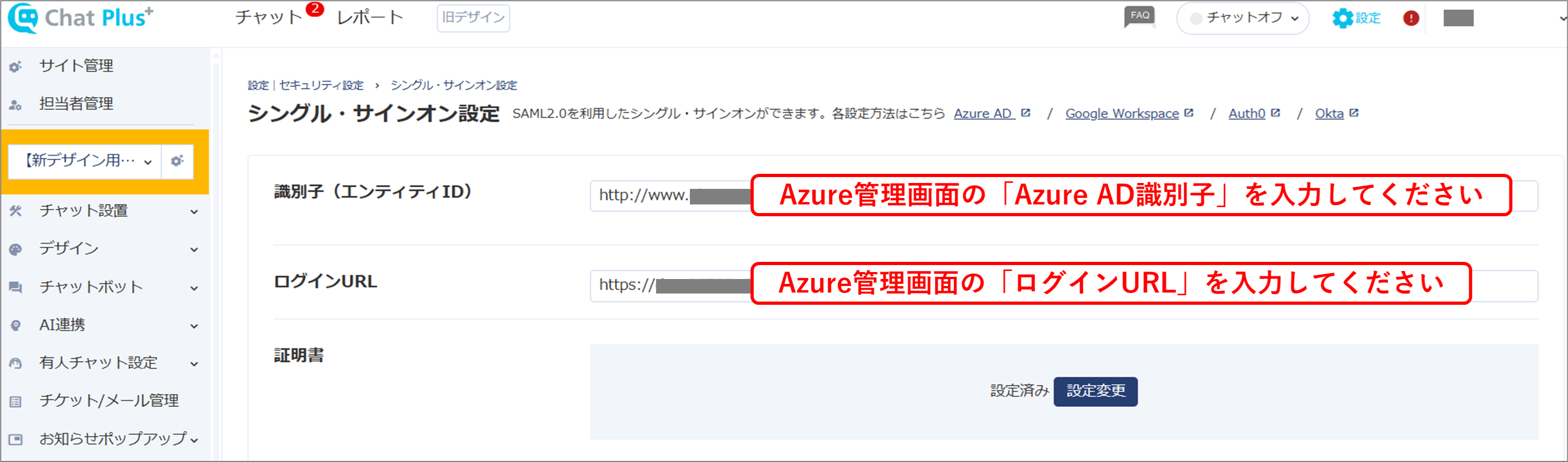This screenshot has height=462, width=1568.
Task: Expand the チャットボット sidebar section
Action: [105, 287]
